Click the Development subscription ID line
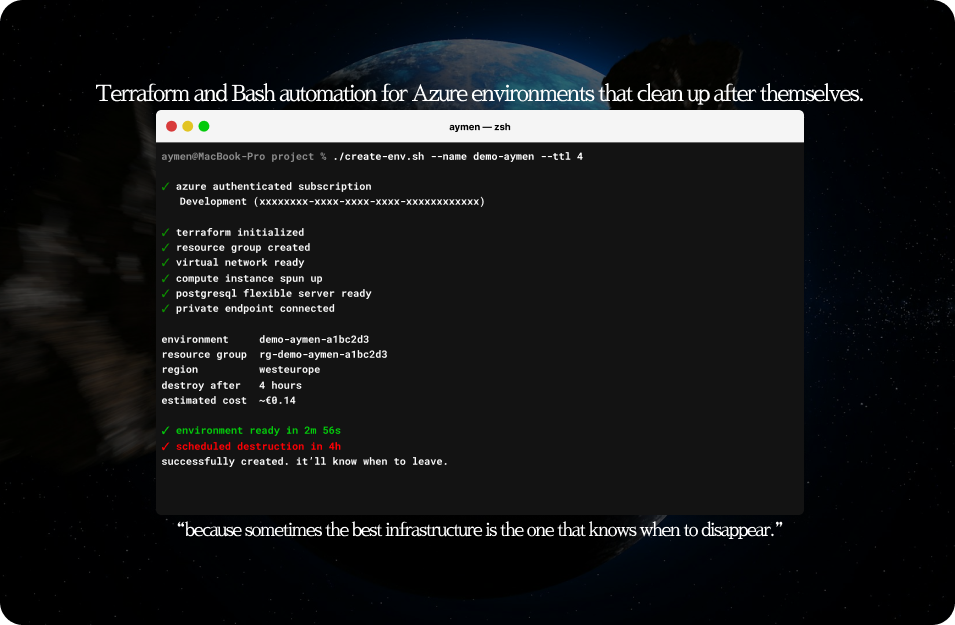The height and width of the screenshot is (625, 955). coord(332,202)
